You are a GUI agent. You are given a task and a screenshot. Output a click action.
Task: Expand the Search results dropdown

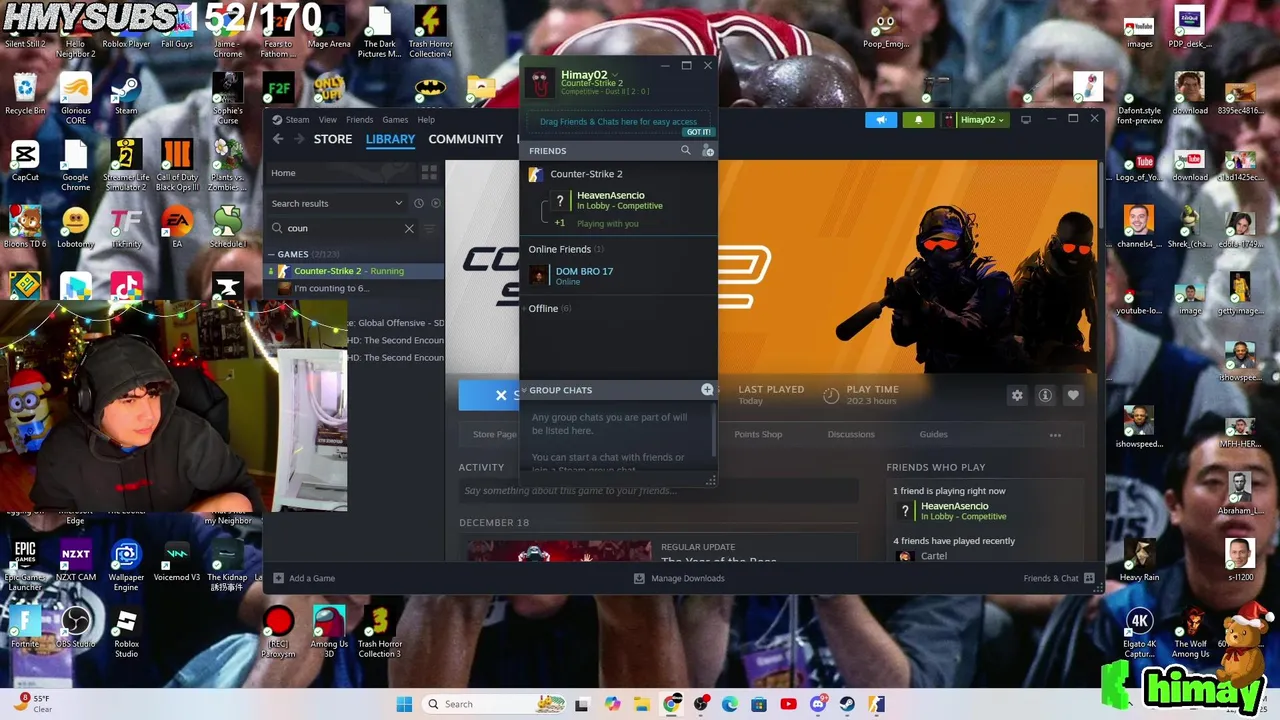click(337, 203)
